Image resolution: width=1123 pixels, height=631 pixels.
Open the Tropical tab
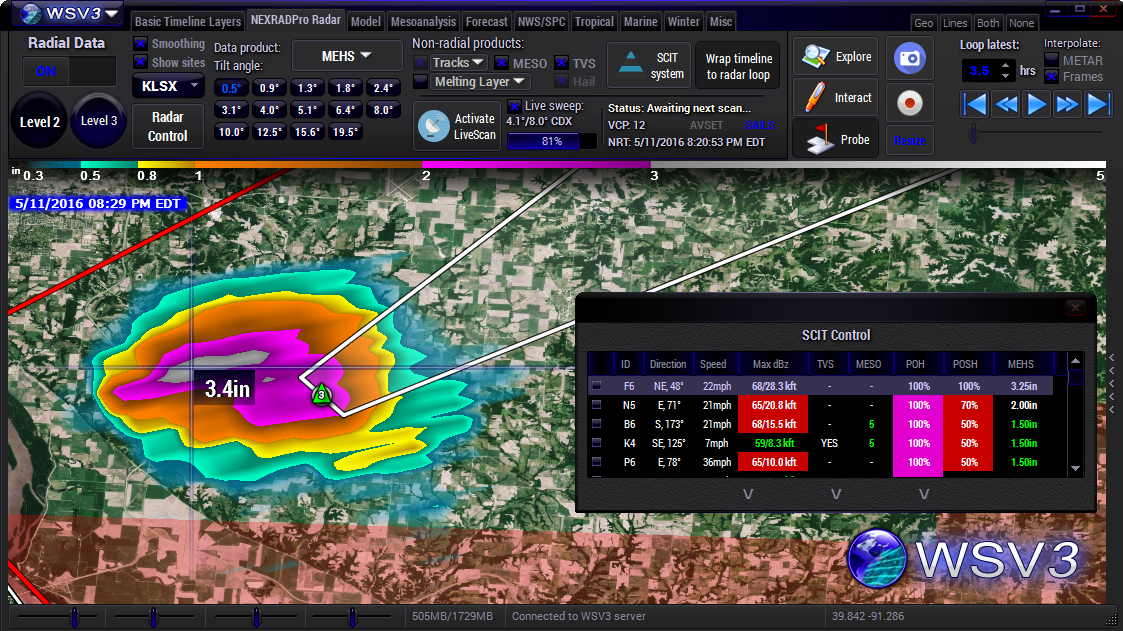(x=594, y=21)
